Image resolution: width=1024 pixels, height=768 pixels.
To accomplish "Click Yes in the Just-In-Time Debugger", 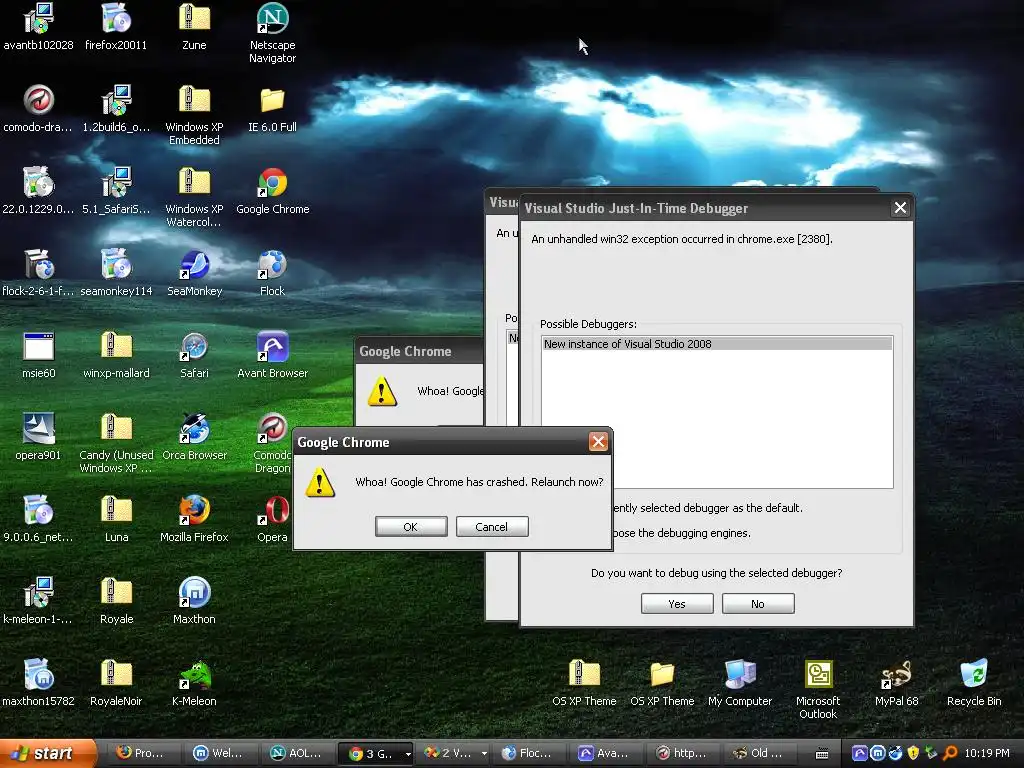I will point(677,603).
